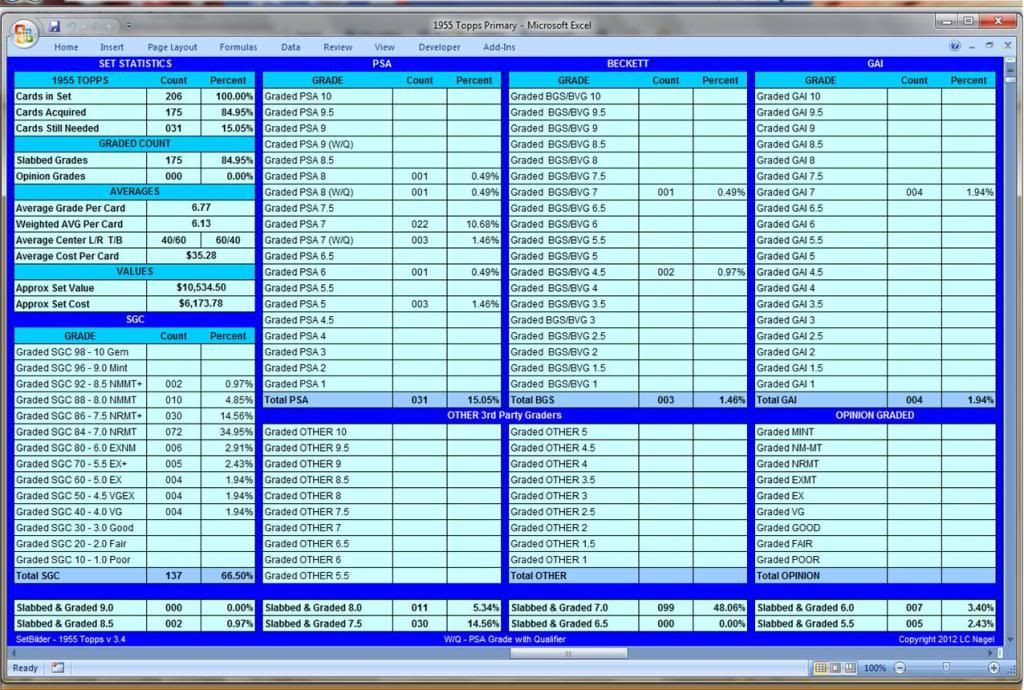Open the Data ribbon tab
Image resolution: width=1024 pixels, height=690 pixels.
pos(291,47)
